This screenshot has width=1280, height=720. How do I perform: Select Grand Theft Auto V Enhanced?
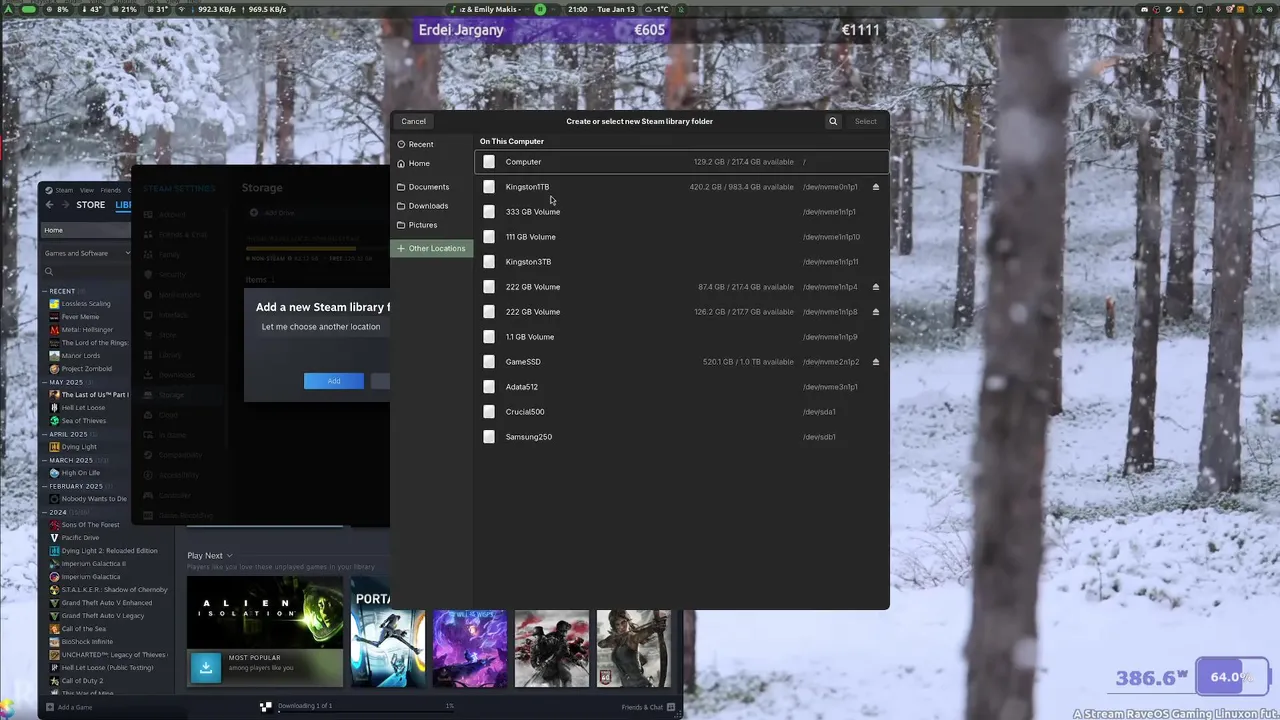[107, 603]
